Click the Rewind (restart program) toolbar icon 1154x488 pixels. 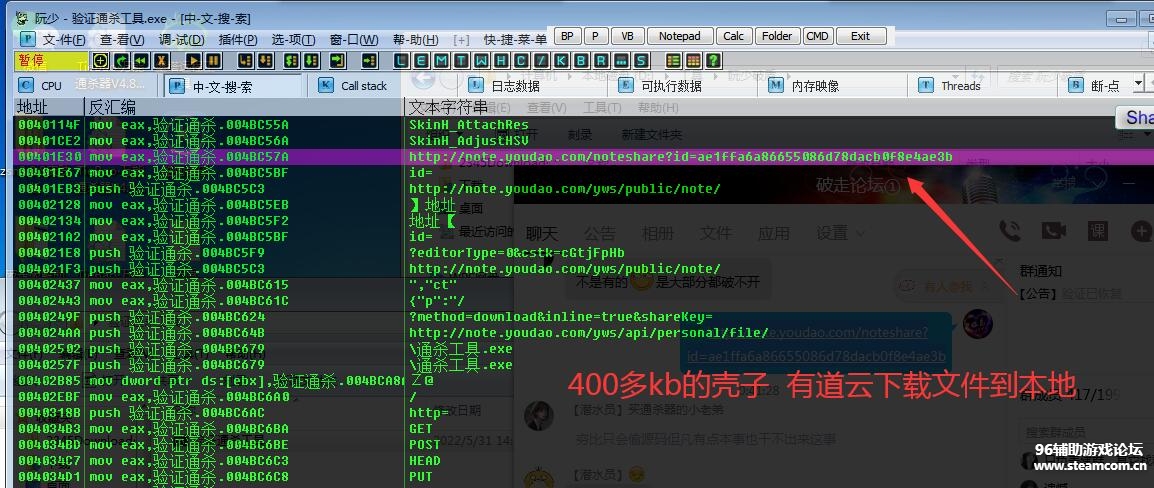141,61
